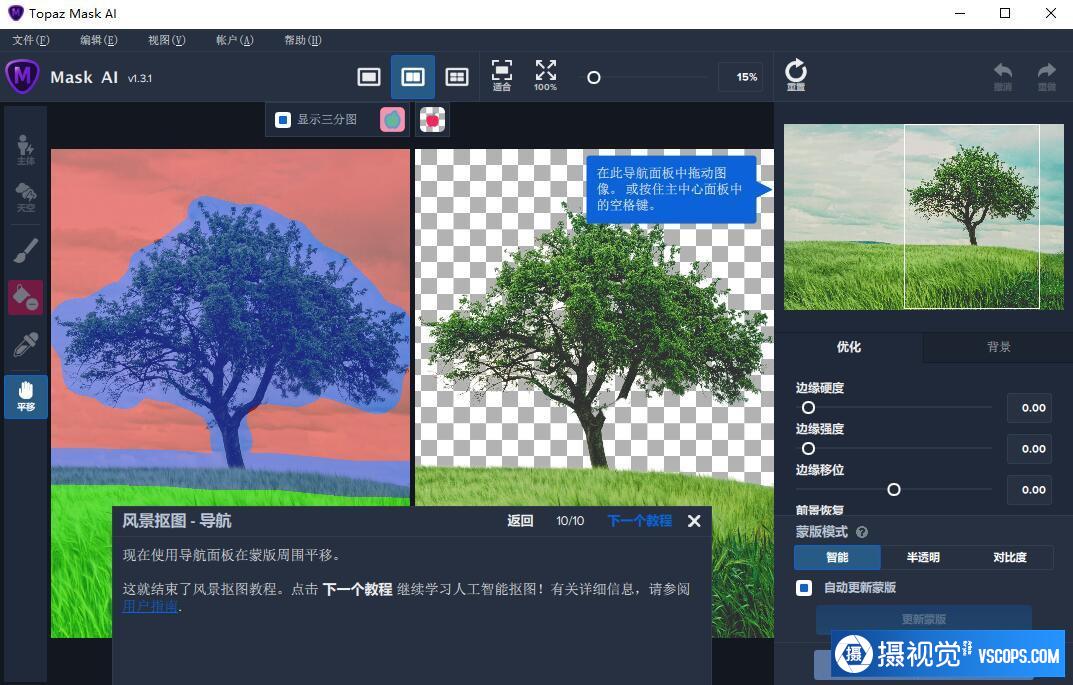Click the 适合 fit-to-screen icon
The image size is (1073, 685).
point(502,75)
